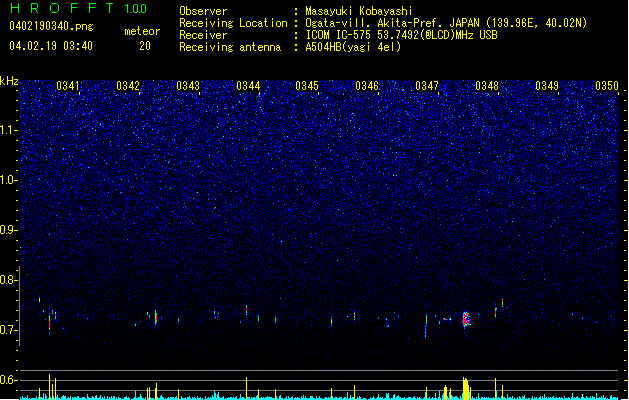Click the 'Receiving Location' label

click(x=233, y=23)
